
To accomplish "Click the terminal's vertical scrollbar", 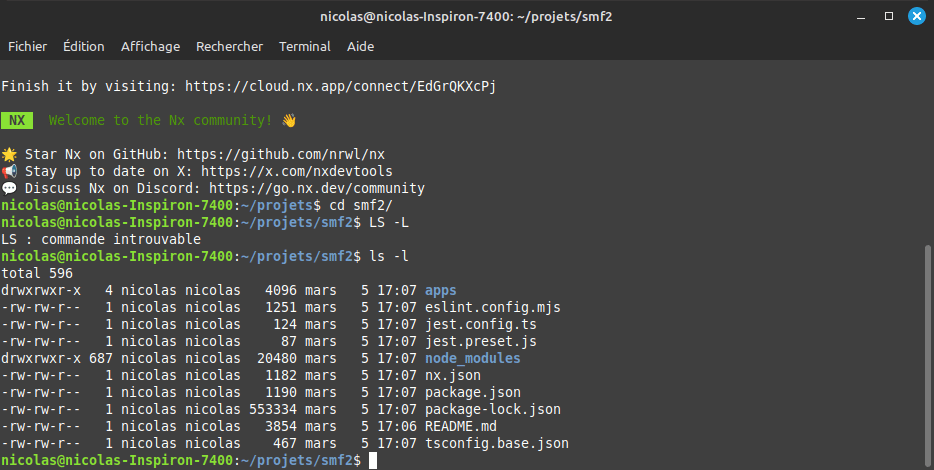I will [927, 350].
